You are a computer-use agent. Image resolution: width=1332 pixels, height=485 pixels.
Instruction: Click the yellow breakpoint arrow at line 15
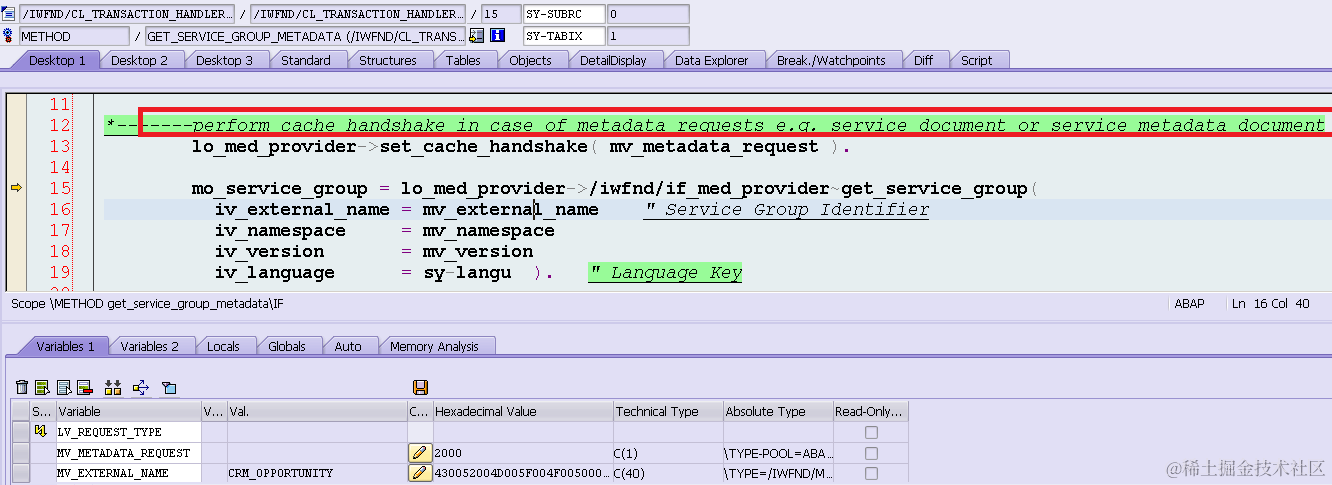tap(15, 188)
